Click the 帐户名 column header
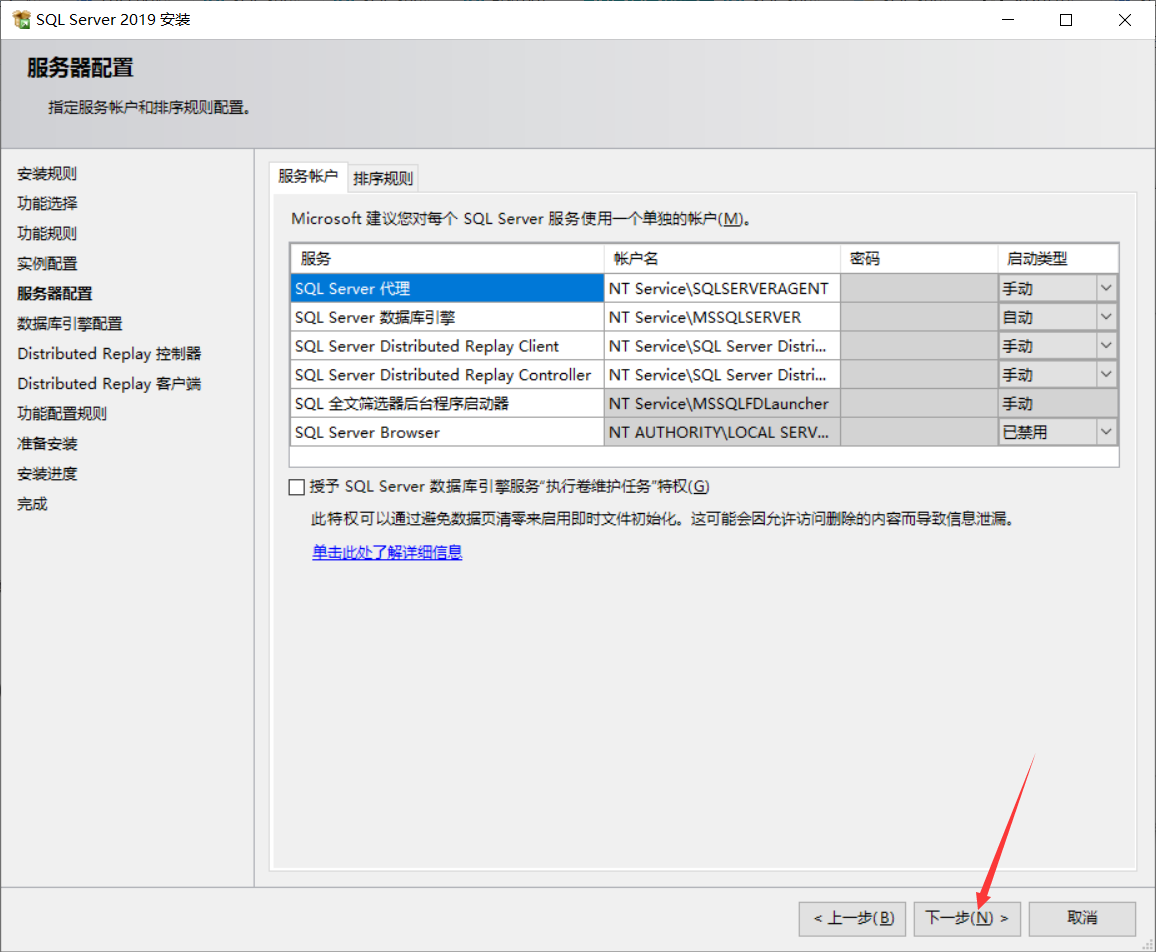The height and width of the screenshot is (952, 1156). coord(722,259)
